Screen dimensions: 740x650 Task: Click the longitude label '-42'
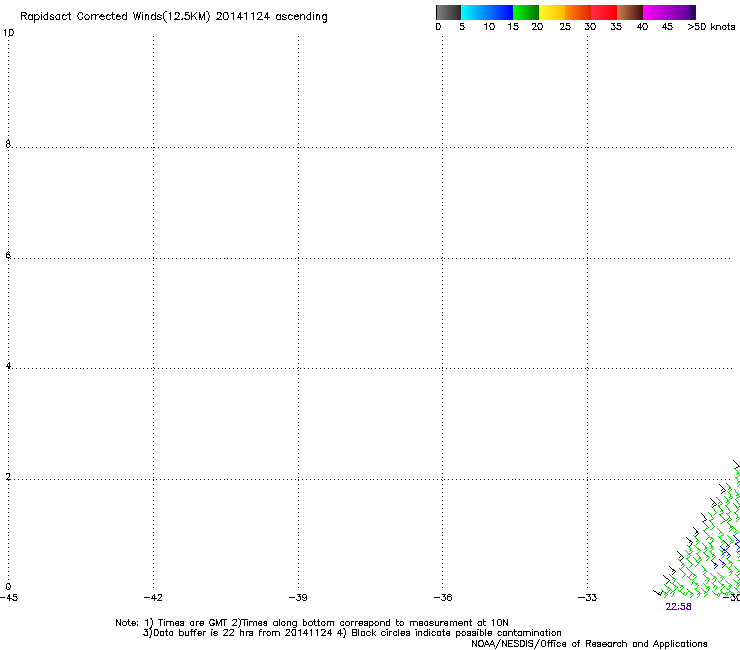coord(153,598)
